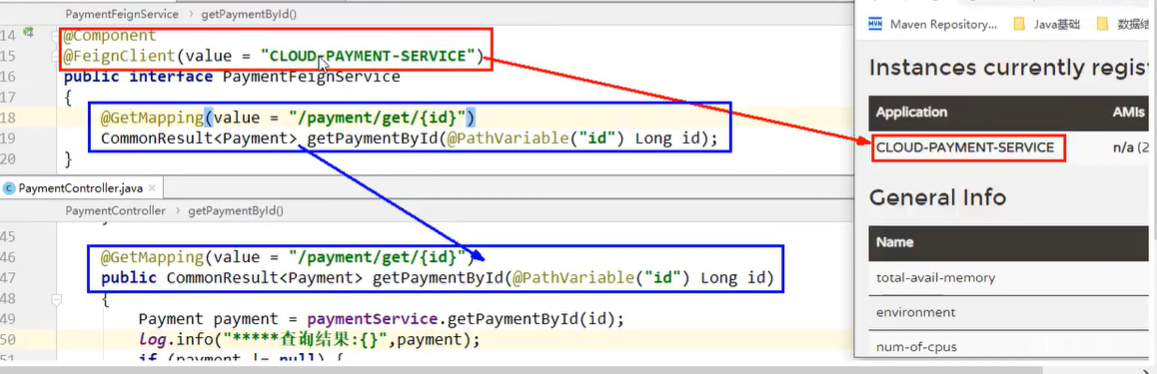Click @GetMapping on line 46
The width and height of the screenshot is (1157, 374).
coord(152,257)
